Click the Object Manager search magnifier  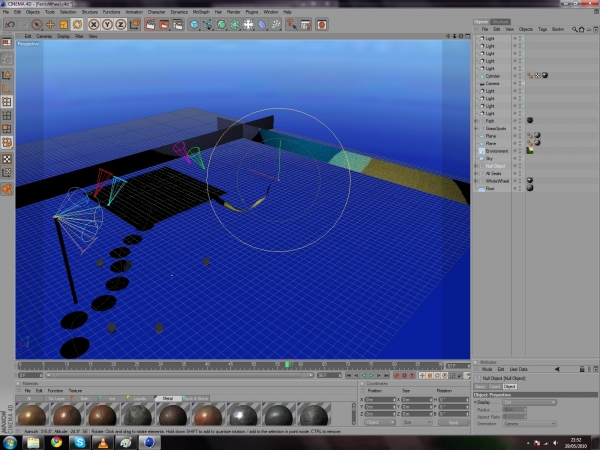coord(574,29)
